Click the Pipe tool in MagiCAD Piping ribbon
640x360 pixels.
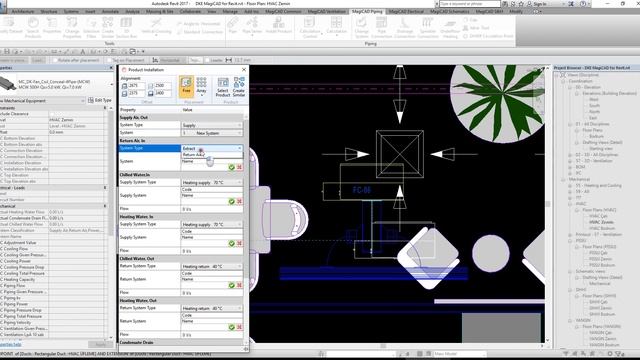tap(233, 25)
